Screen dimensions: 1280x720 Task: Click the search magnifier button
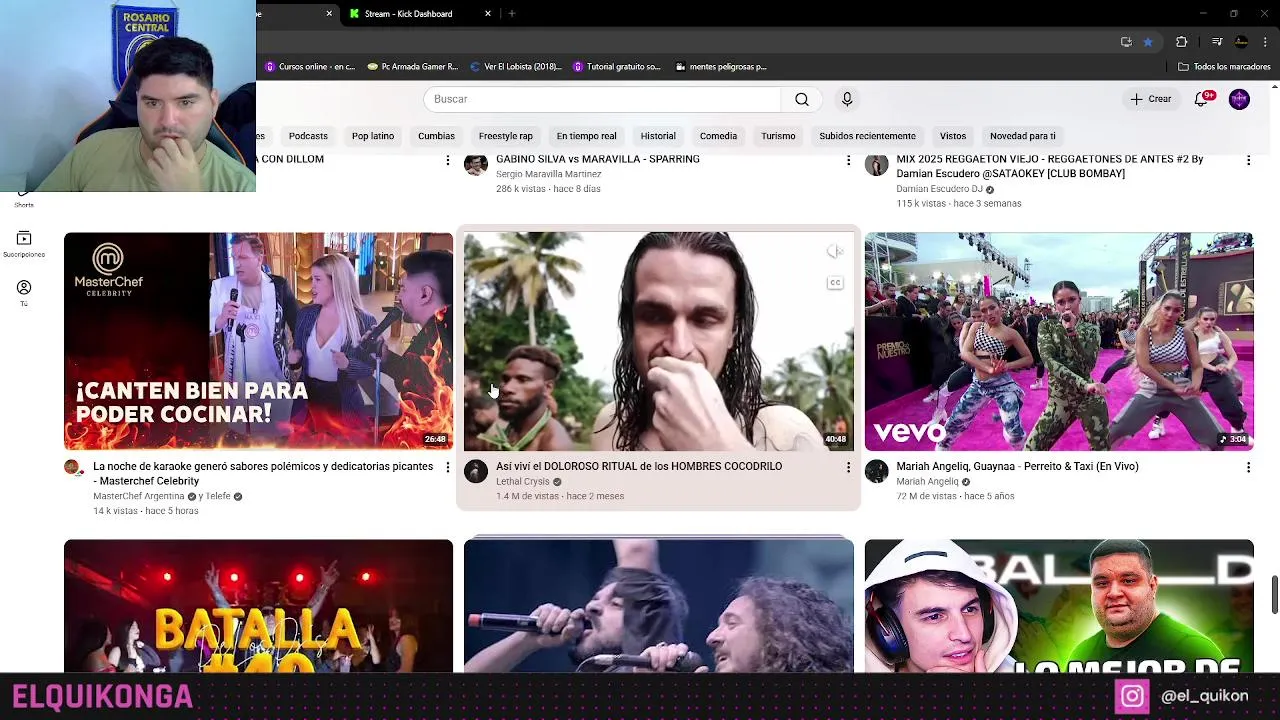[x=801, y=99]
